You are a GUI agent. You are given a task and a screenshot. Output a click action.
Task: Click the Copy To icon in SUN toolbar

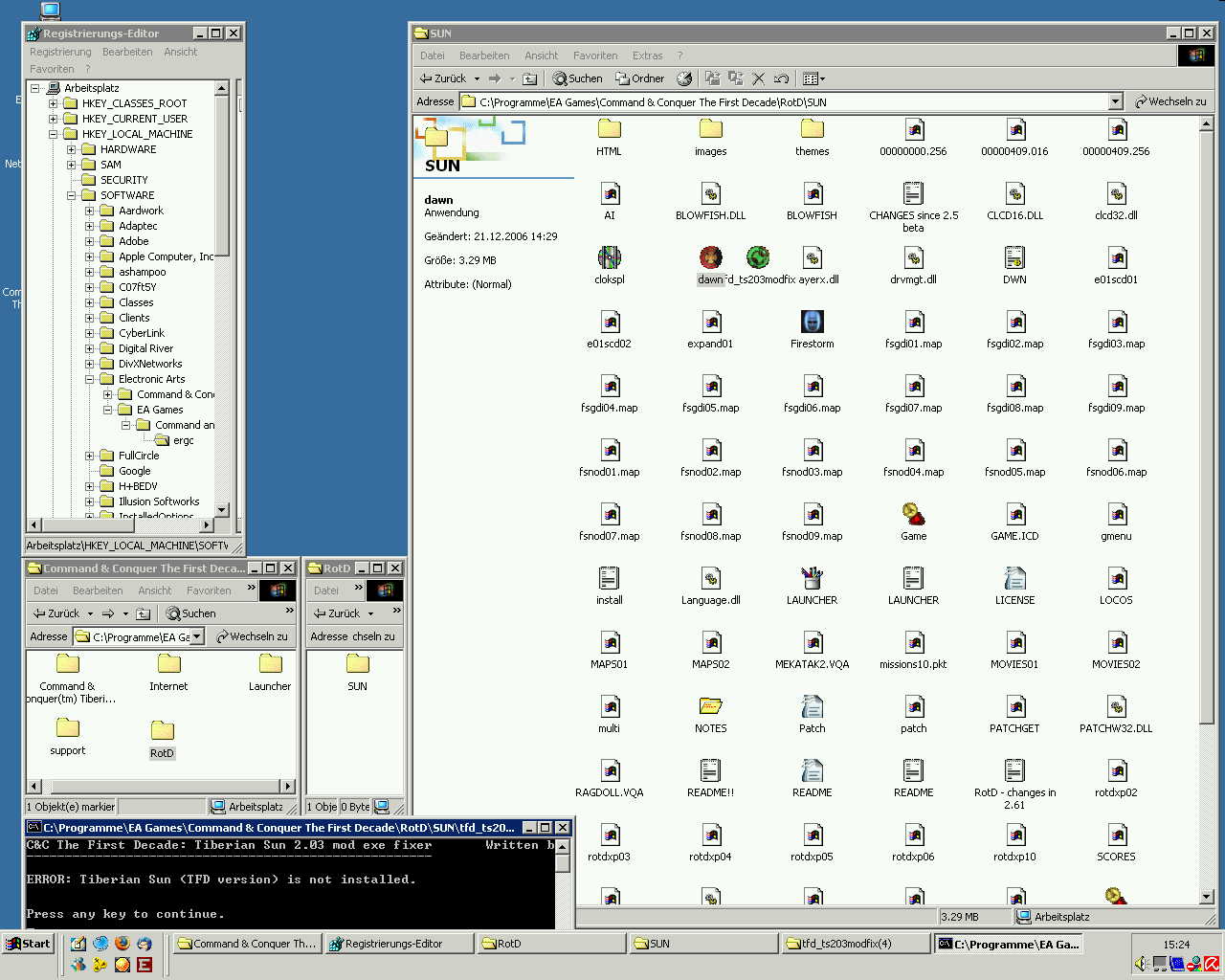[x=735, y=78]
